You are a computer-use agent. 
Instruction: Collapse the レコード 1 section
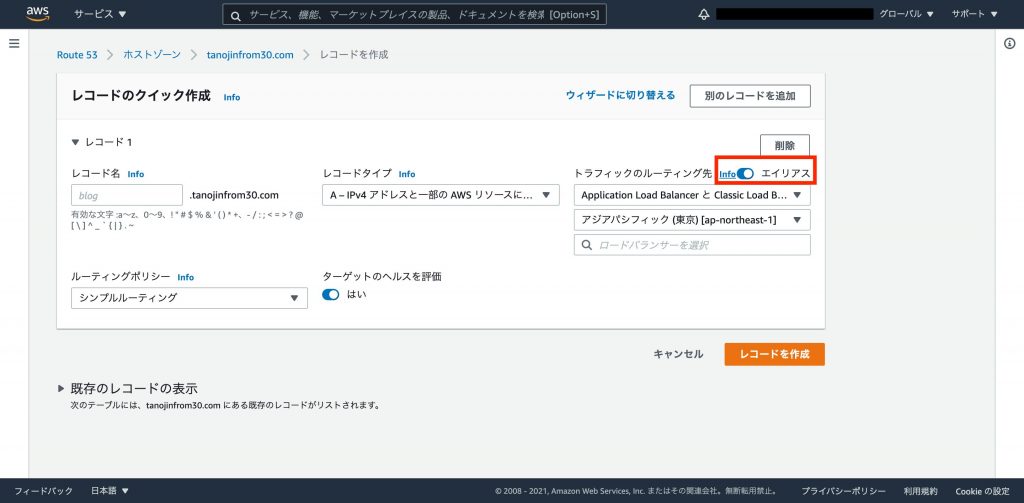tap(76, 142)
